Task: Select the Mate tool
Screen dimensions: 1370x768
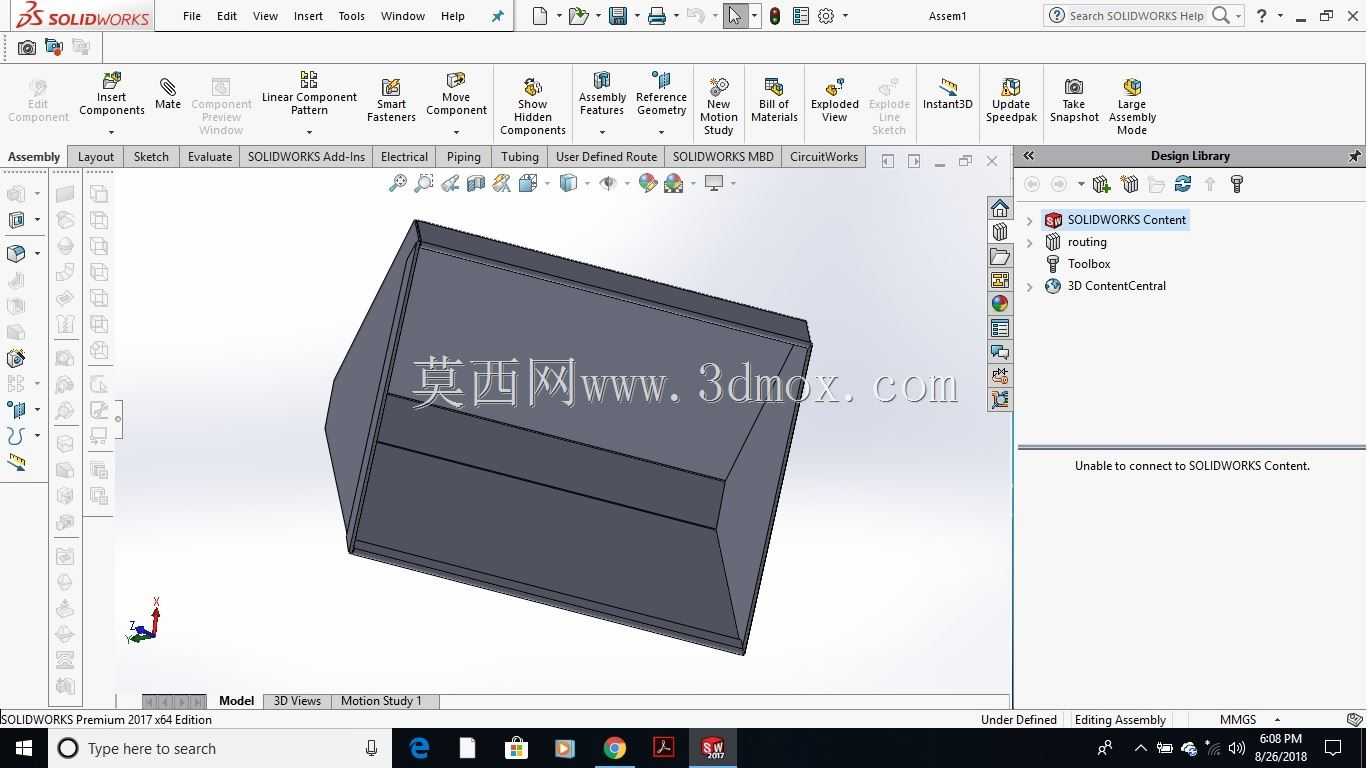Action: tap(168, 94)
